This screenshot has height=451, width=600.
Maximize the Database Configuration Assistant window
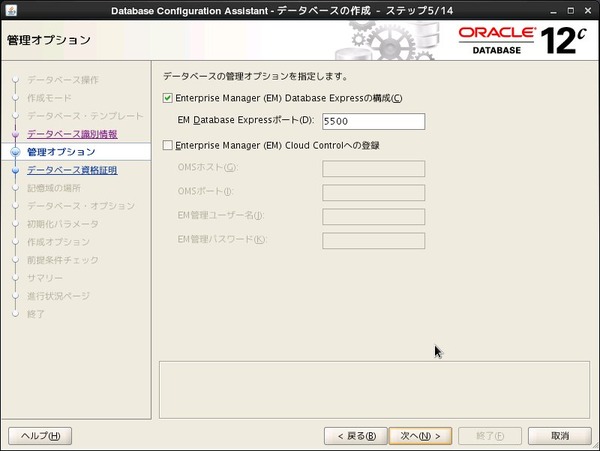571,11
